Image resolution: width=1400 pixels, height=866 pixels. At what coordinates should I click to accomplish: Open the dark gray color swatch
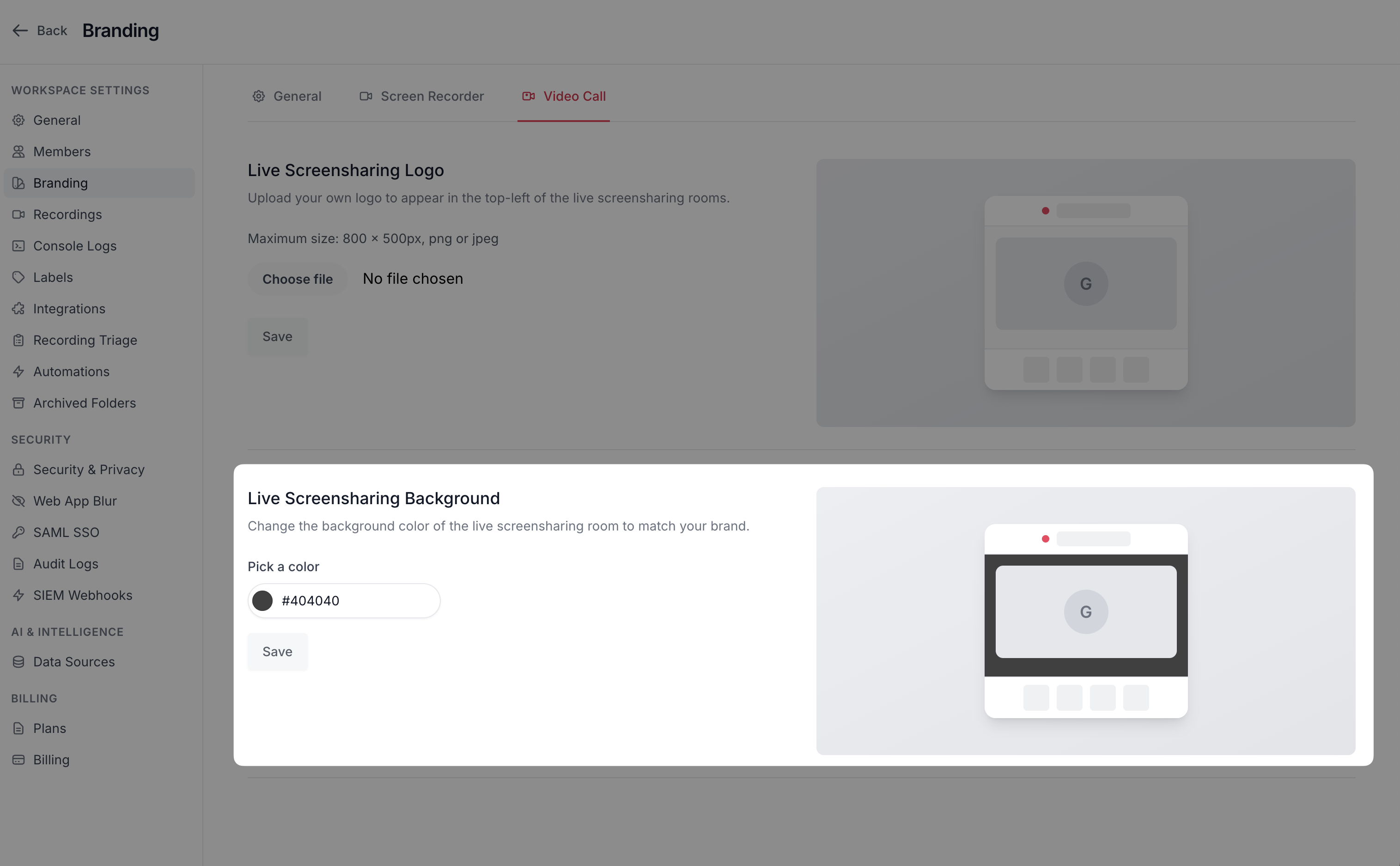[262, 601]
